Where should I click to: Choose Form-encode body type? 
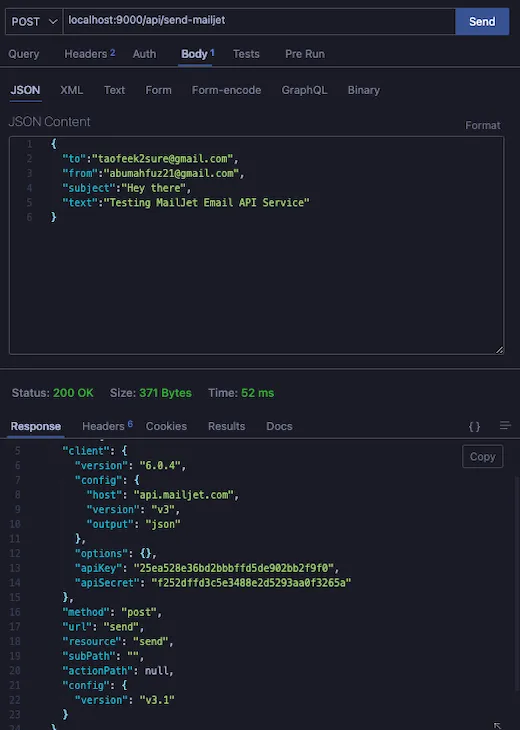(x=226, y=90)
